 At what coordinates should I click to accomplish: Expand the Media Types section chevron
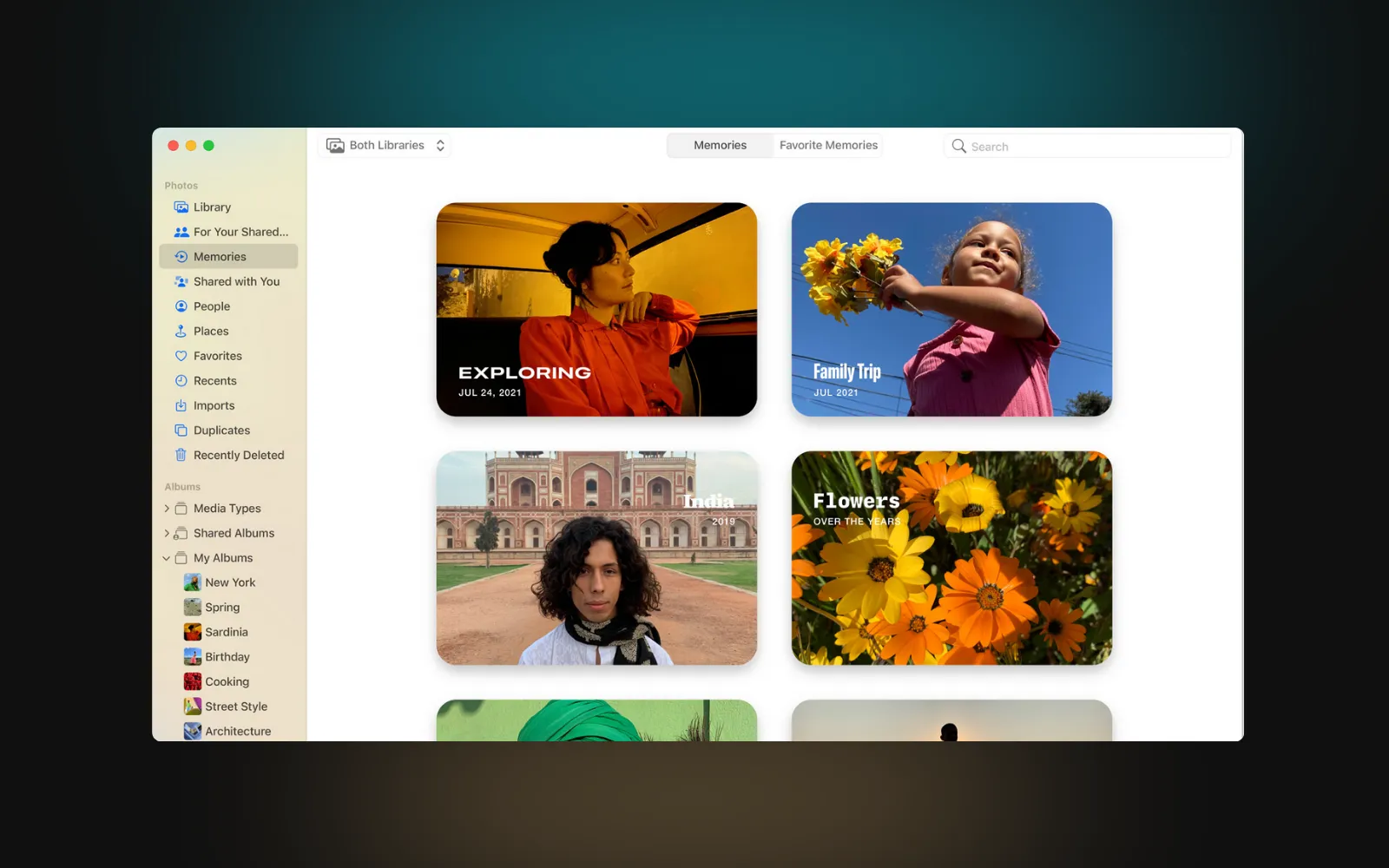pyautogui.click(x=167, y=509)
